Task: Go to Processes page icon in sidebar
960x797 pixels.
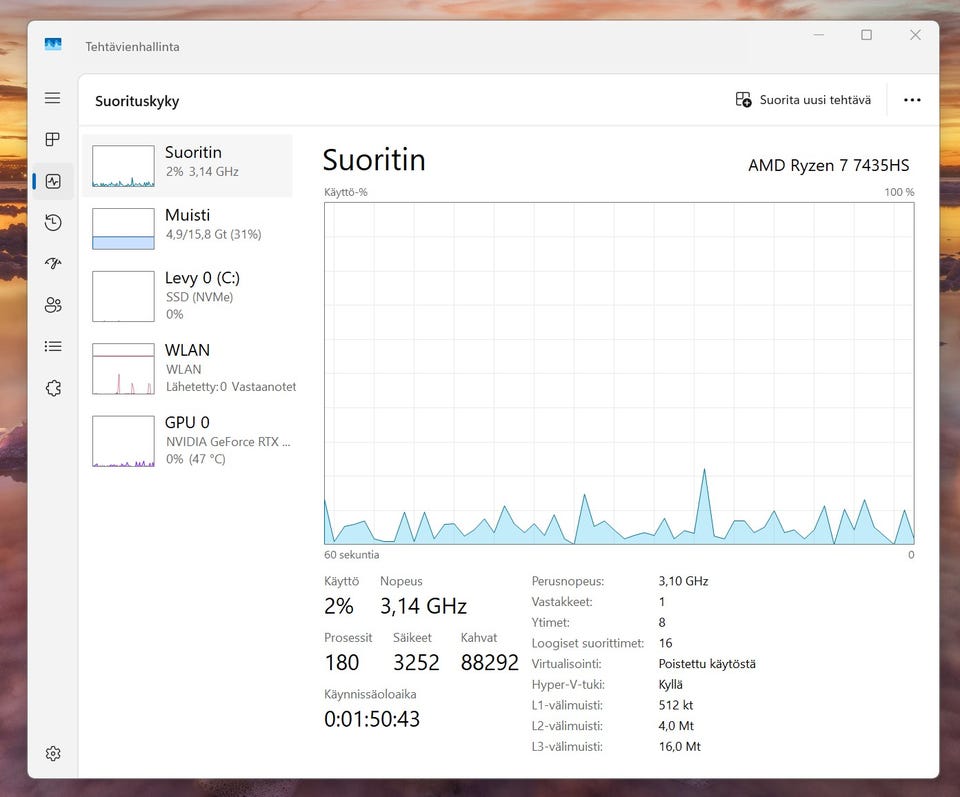Action: [53, 140]
